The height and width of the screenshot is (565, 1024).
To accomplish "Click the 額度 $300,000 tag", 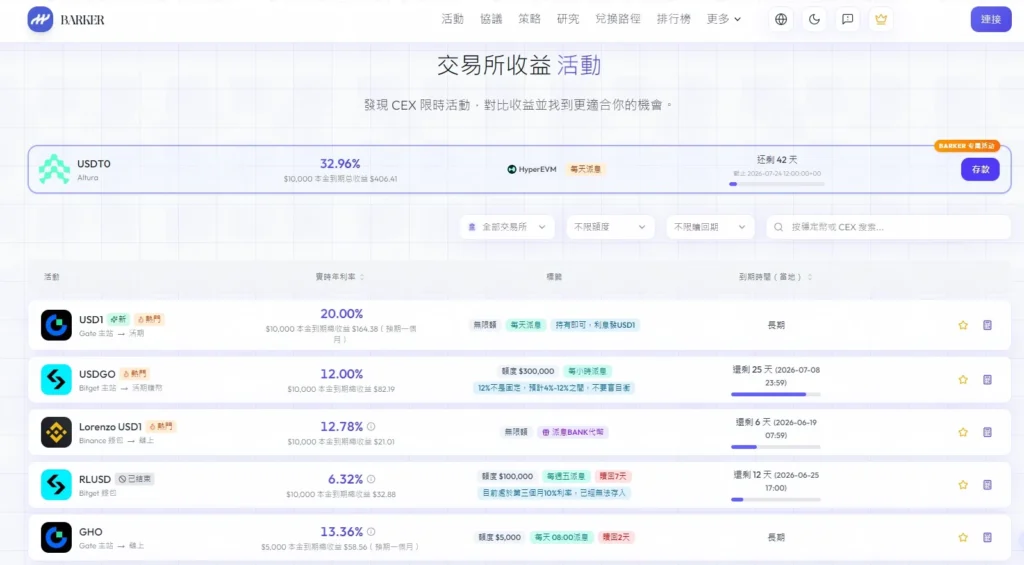I will click(x=528, y=371).
